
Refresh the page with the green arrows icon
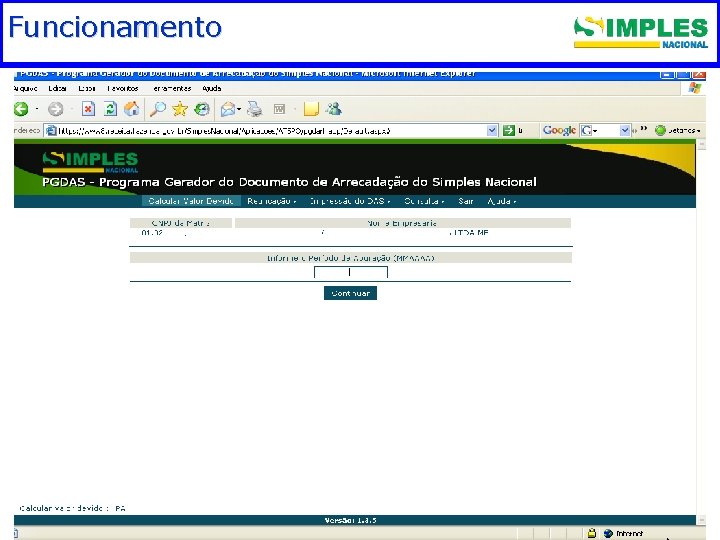(110, 109)
